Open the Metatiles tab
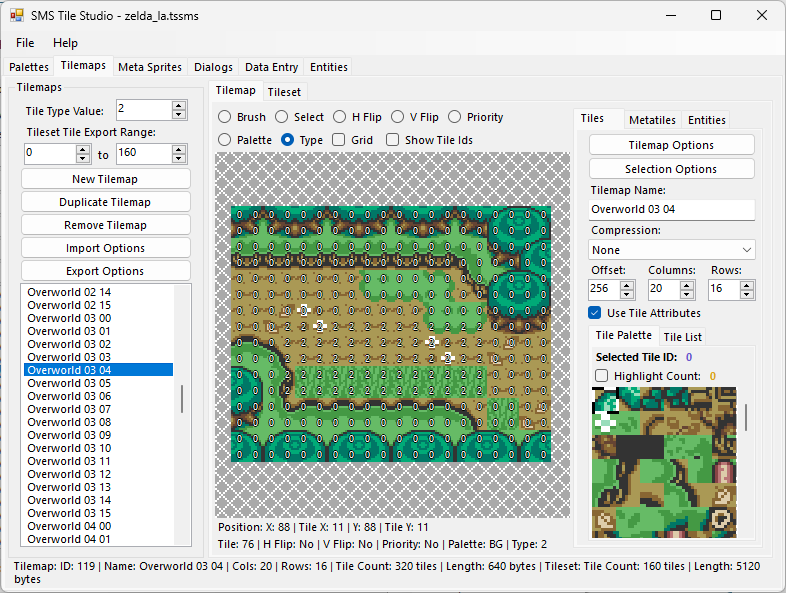 (x=652, y=120)
